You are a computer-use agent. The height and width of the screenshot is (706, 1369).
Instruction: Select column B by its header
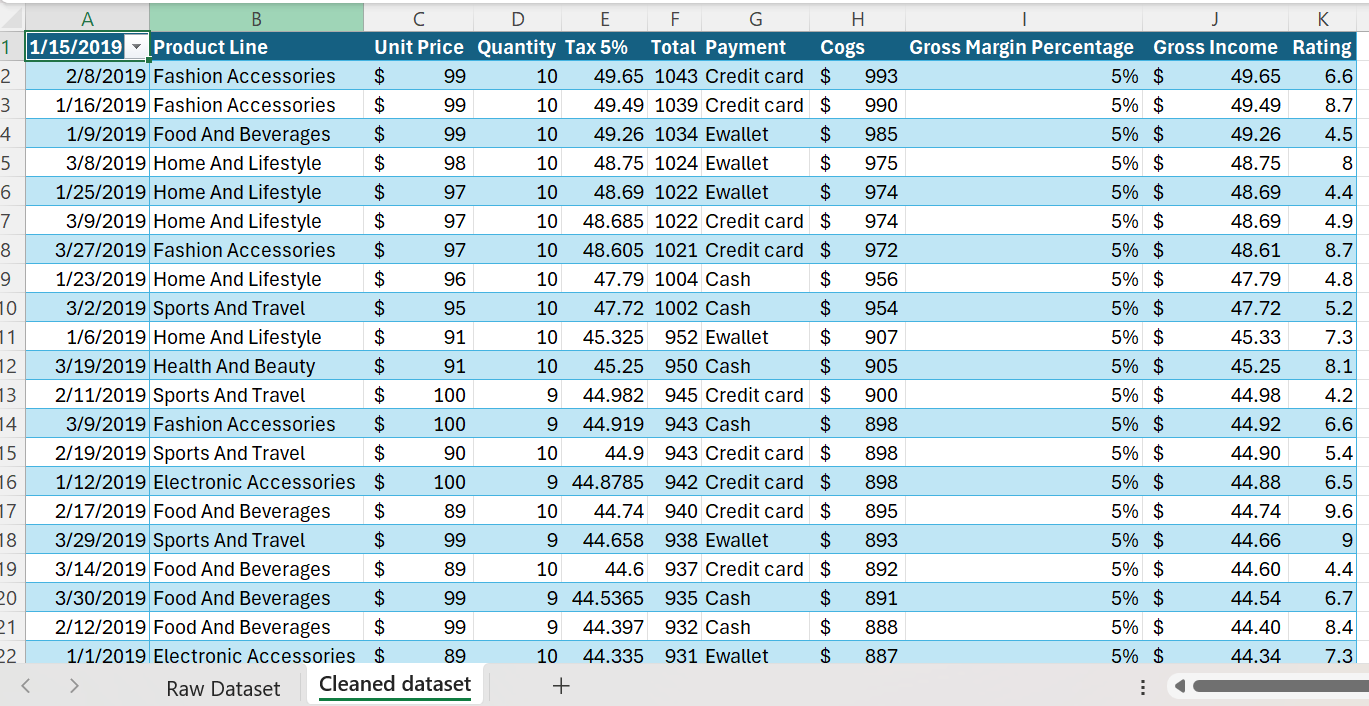pyautogui.click(x=256, y=18)
